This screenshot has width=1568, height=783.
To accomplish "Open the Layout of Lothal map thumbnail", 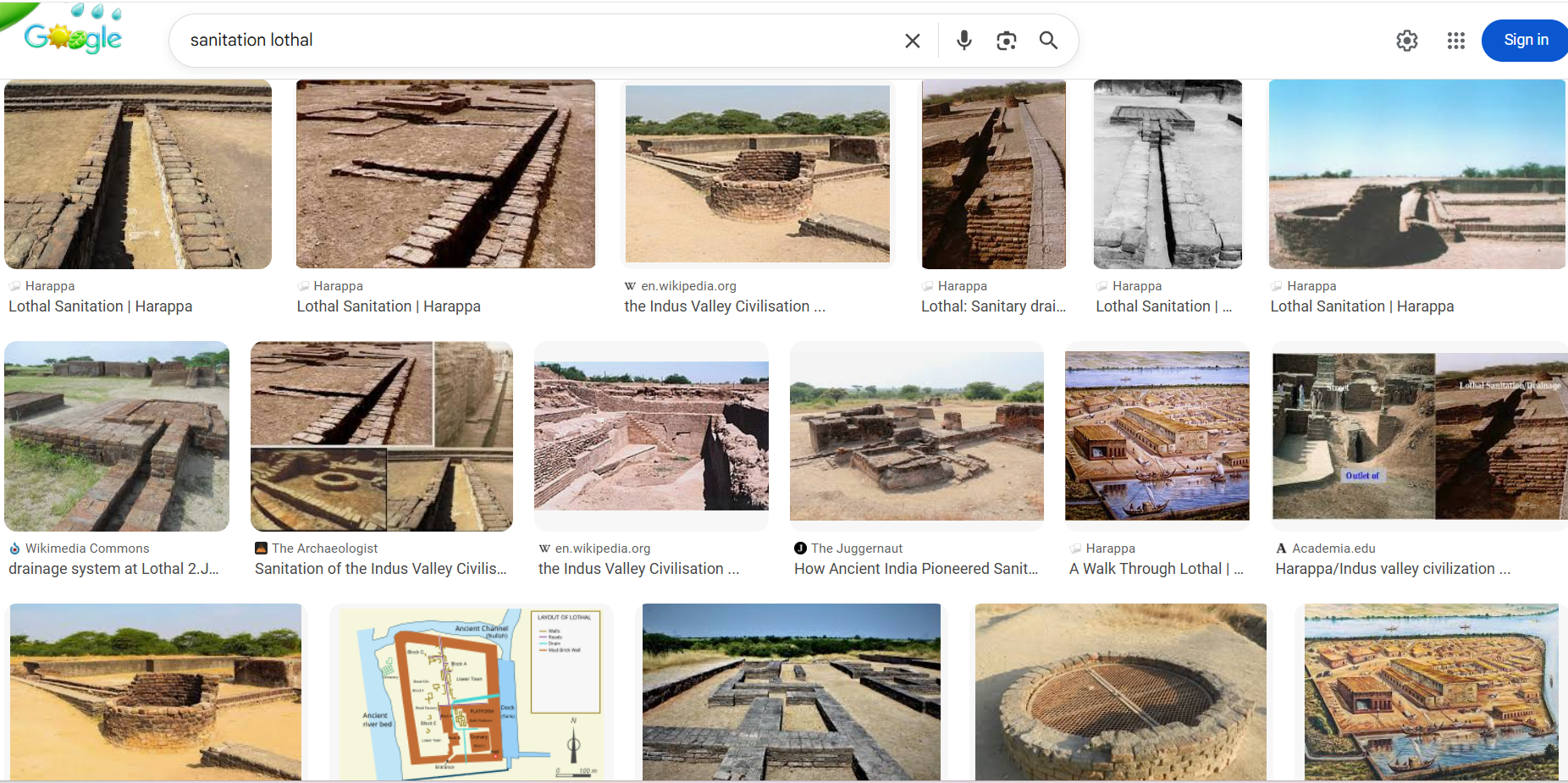I will (x=472, y=692).
